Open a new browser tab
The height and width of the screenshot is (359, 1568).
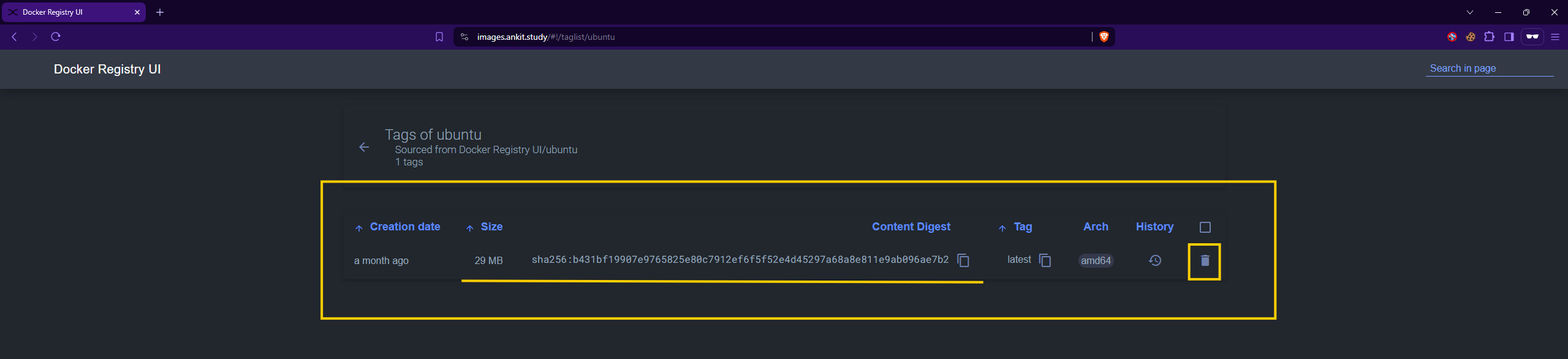pos(160,12)
